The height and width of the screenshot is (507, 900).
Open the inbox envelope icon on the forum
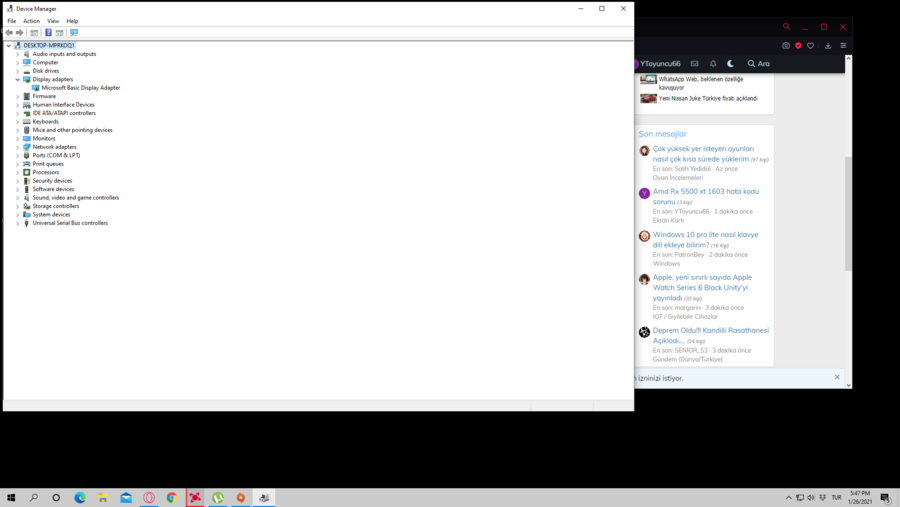(695, 64)
